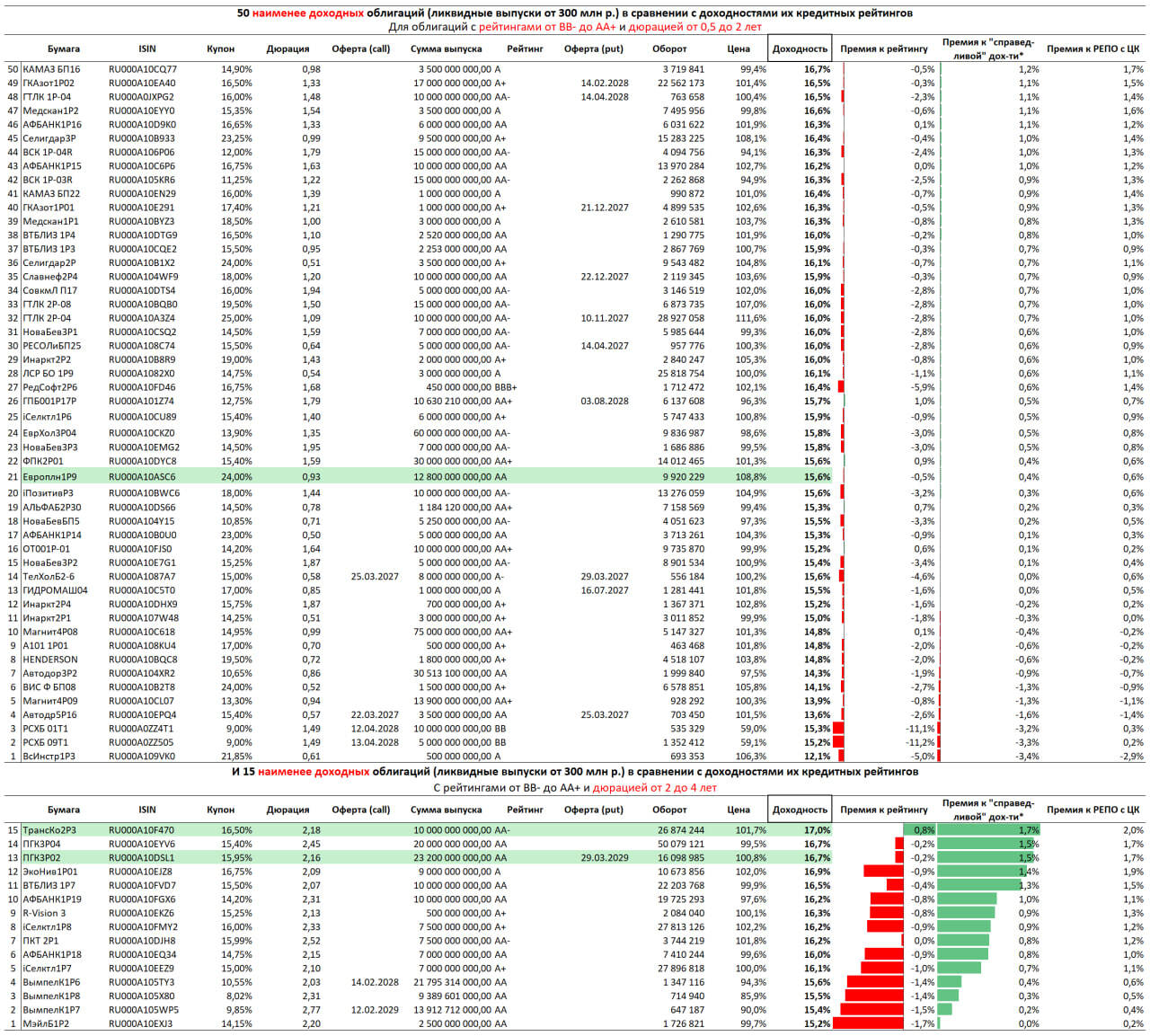Image resolution: width=1150 pixels, height=1036 pixels.
Task: Select turnover value 28 927 058
Action: [x=681, y=318]
